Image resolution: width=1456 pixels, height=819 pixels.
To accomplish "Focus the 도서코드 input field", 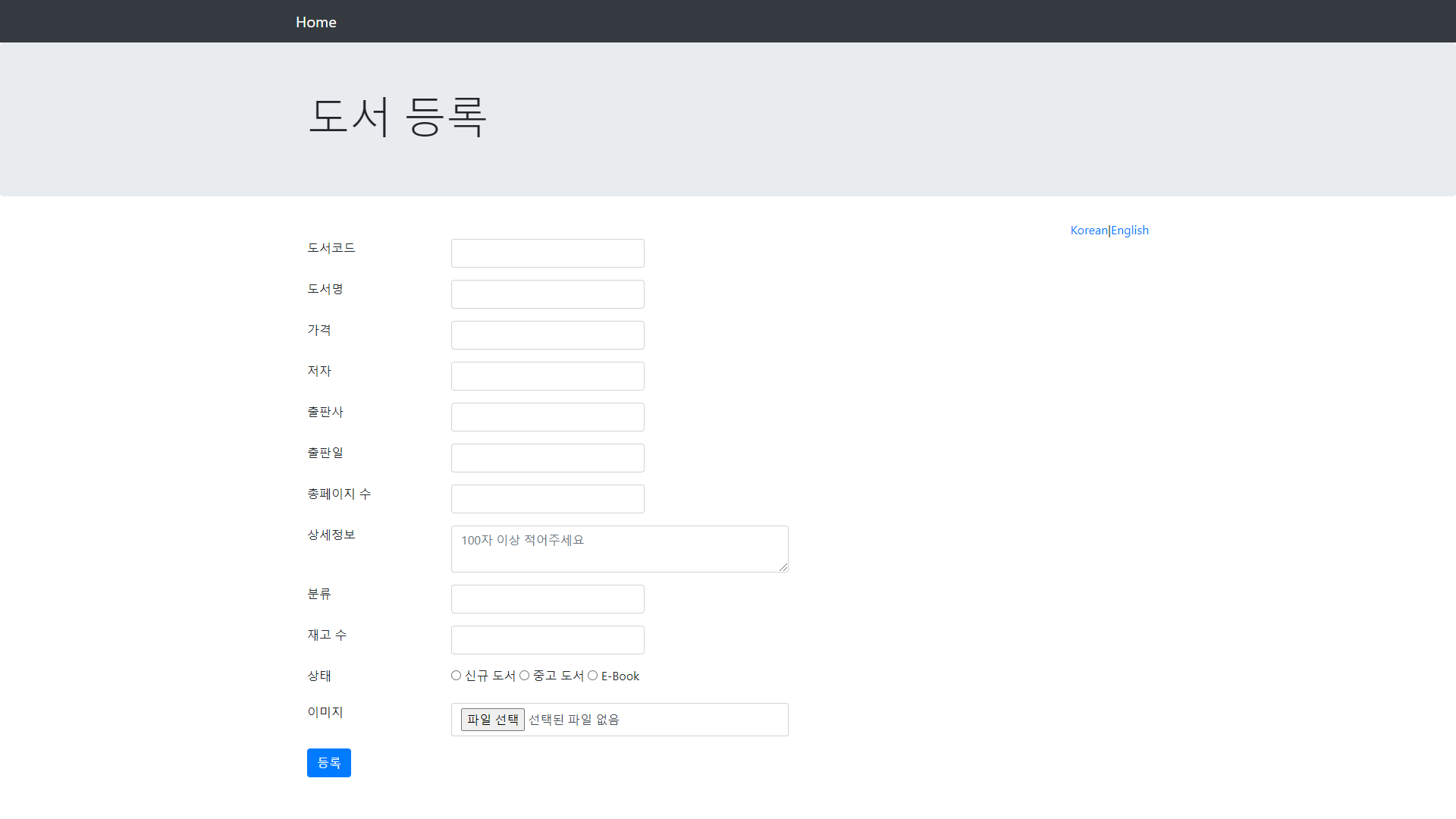I will click(x=548, y=253).
